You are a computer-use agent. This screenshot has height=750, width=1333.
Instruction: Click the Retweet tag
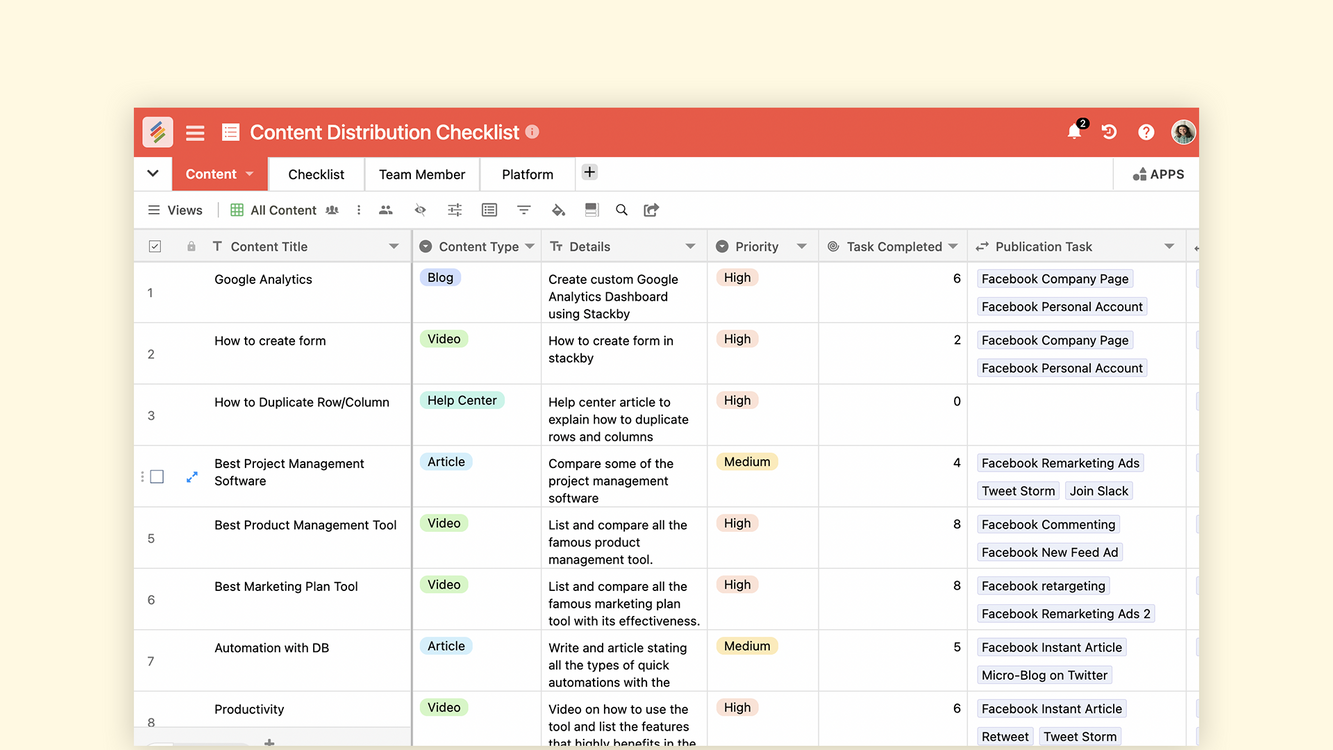1005,736
